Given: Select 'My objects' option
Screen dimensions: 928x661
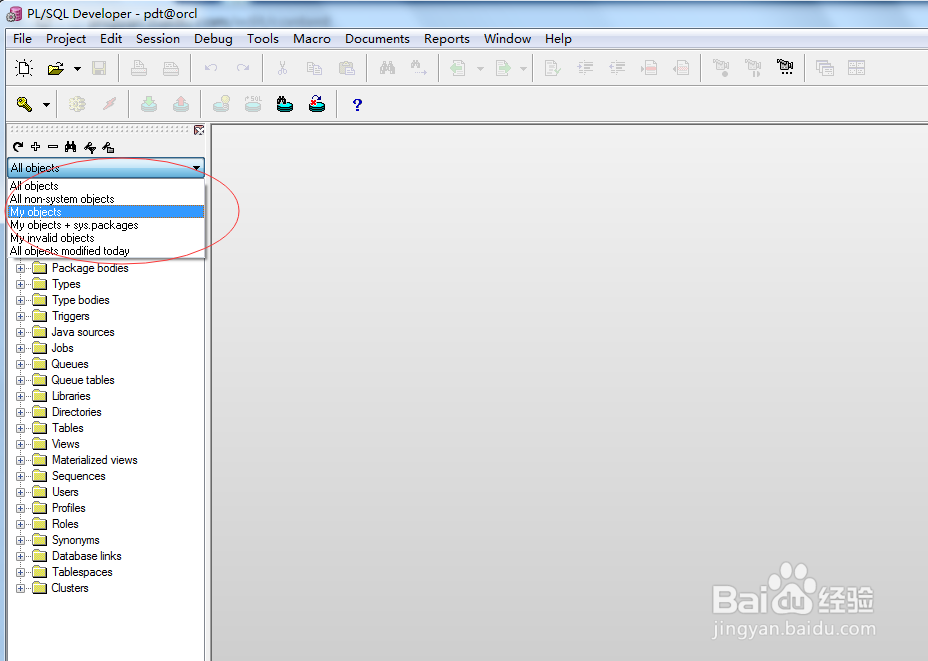Looking at the screenshot, I should pyautogui.click(x=107, y=212).
